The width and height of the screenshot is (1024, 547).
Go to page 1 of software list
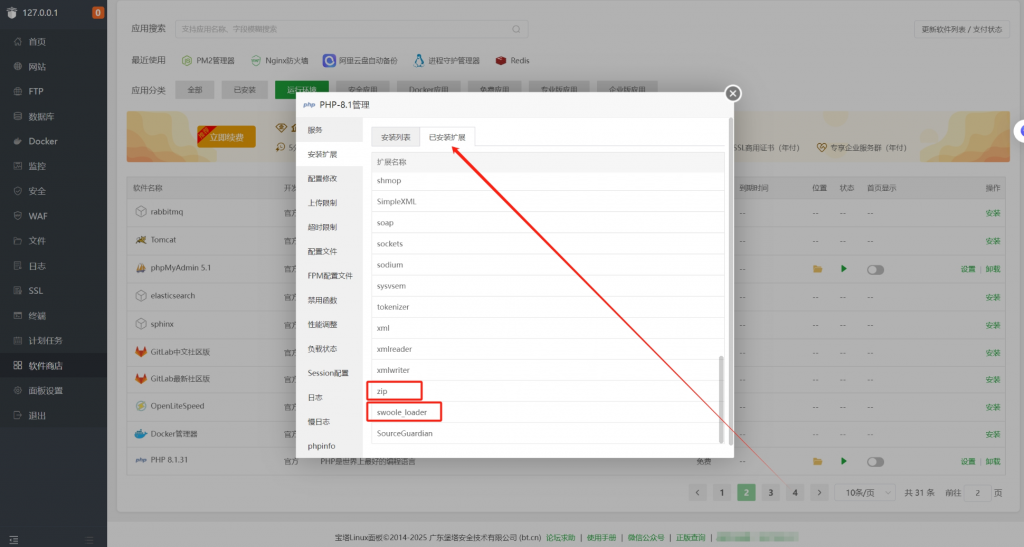(x=722, y=492)
